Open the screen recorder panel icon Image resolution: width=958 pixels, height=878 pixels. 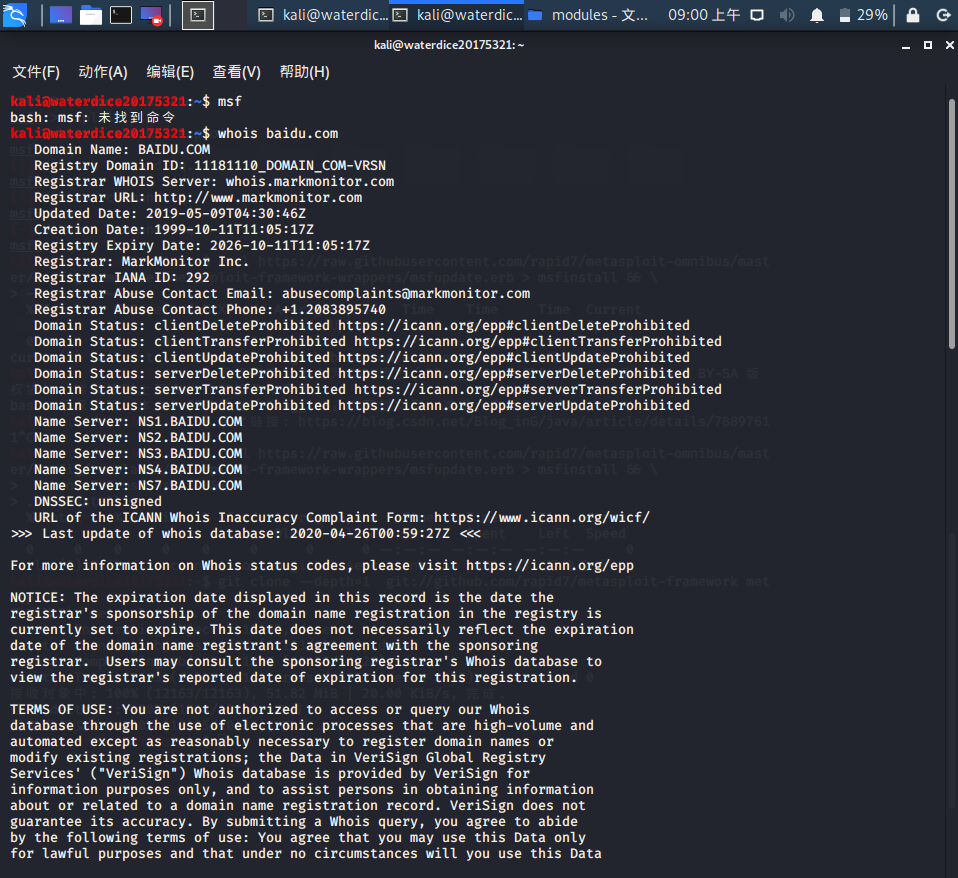pos(152,15)
